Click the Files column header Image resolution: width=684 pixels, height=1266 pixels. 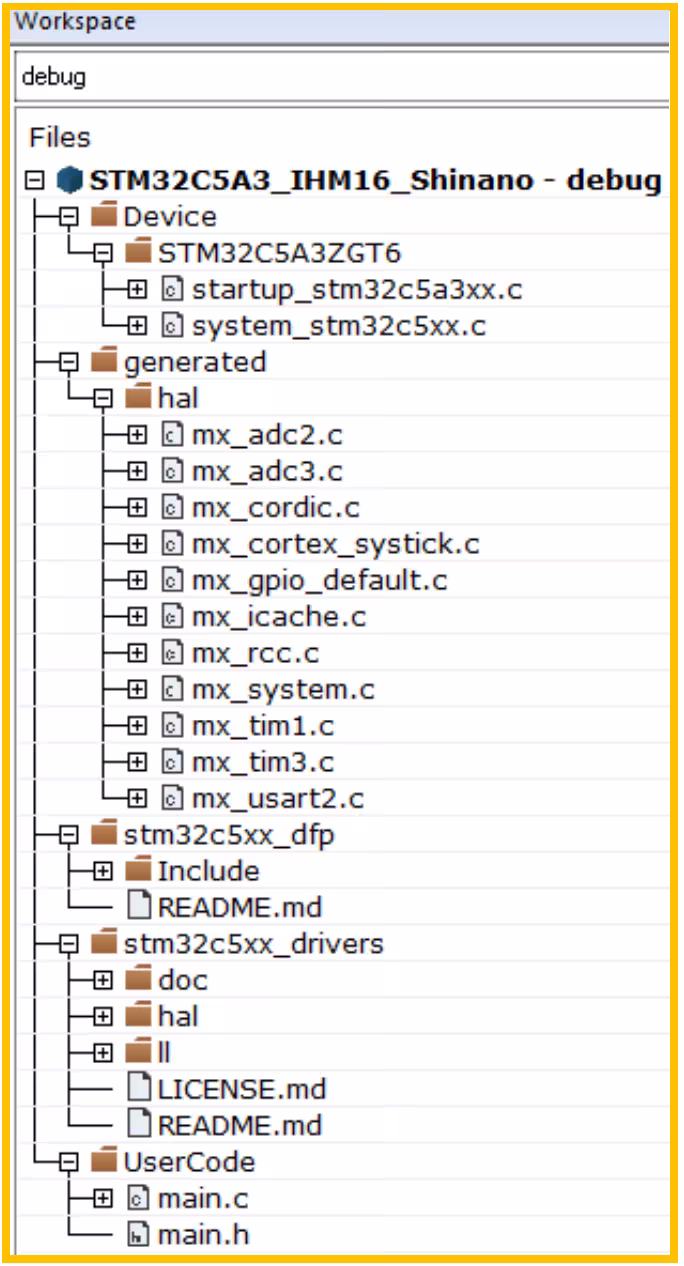[x=60, y=137]
